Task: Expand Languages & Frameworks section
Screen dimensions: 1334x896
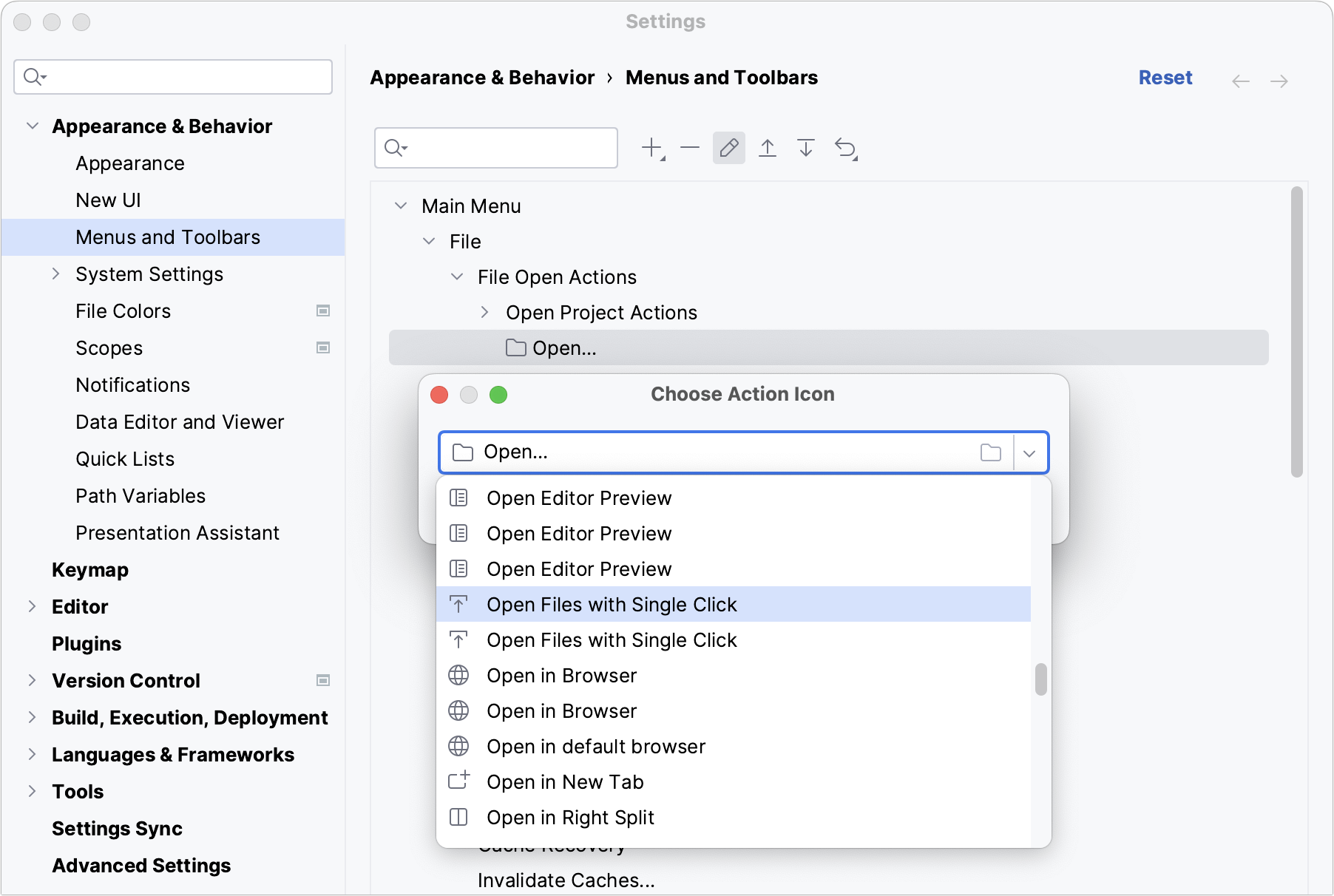Action: (32, 754)
